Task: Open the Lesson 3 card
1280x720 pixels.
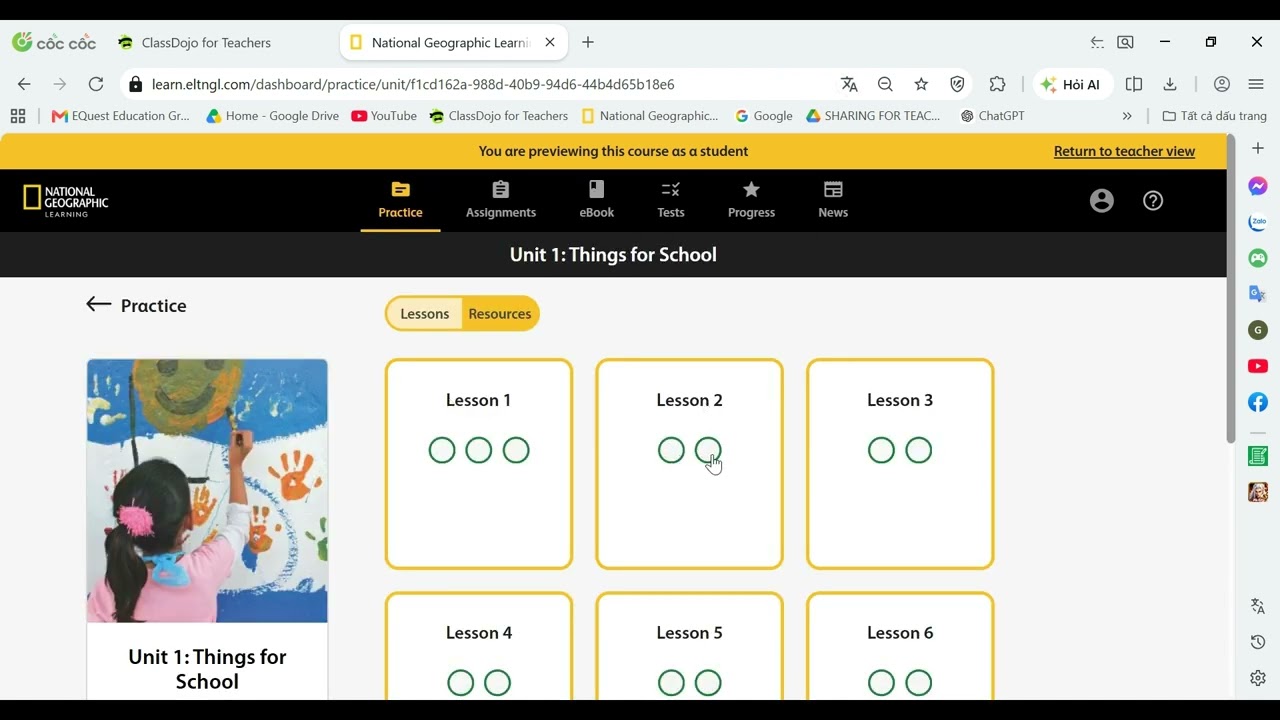Action: (900, 464)
